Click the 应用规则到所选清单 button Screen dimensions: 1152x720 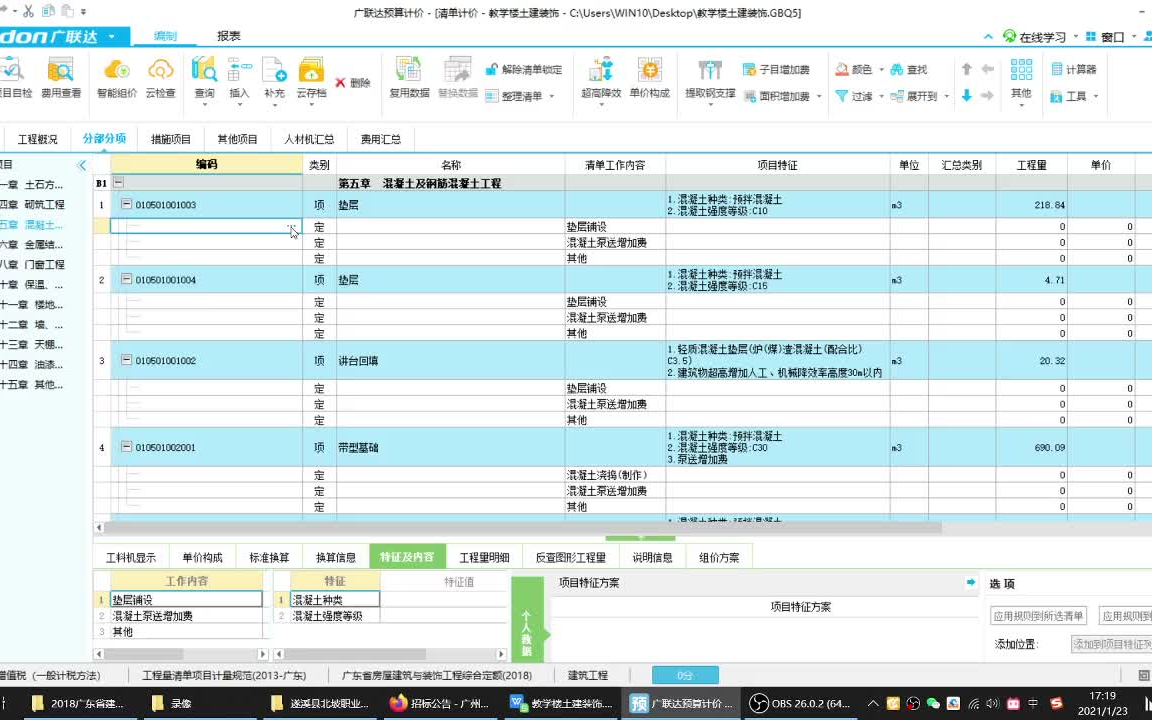point(1041,615)
